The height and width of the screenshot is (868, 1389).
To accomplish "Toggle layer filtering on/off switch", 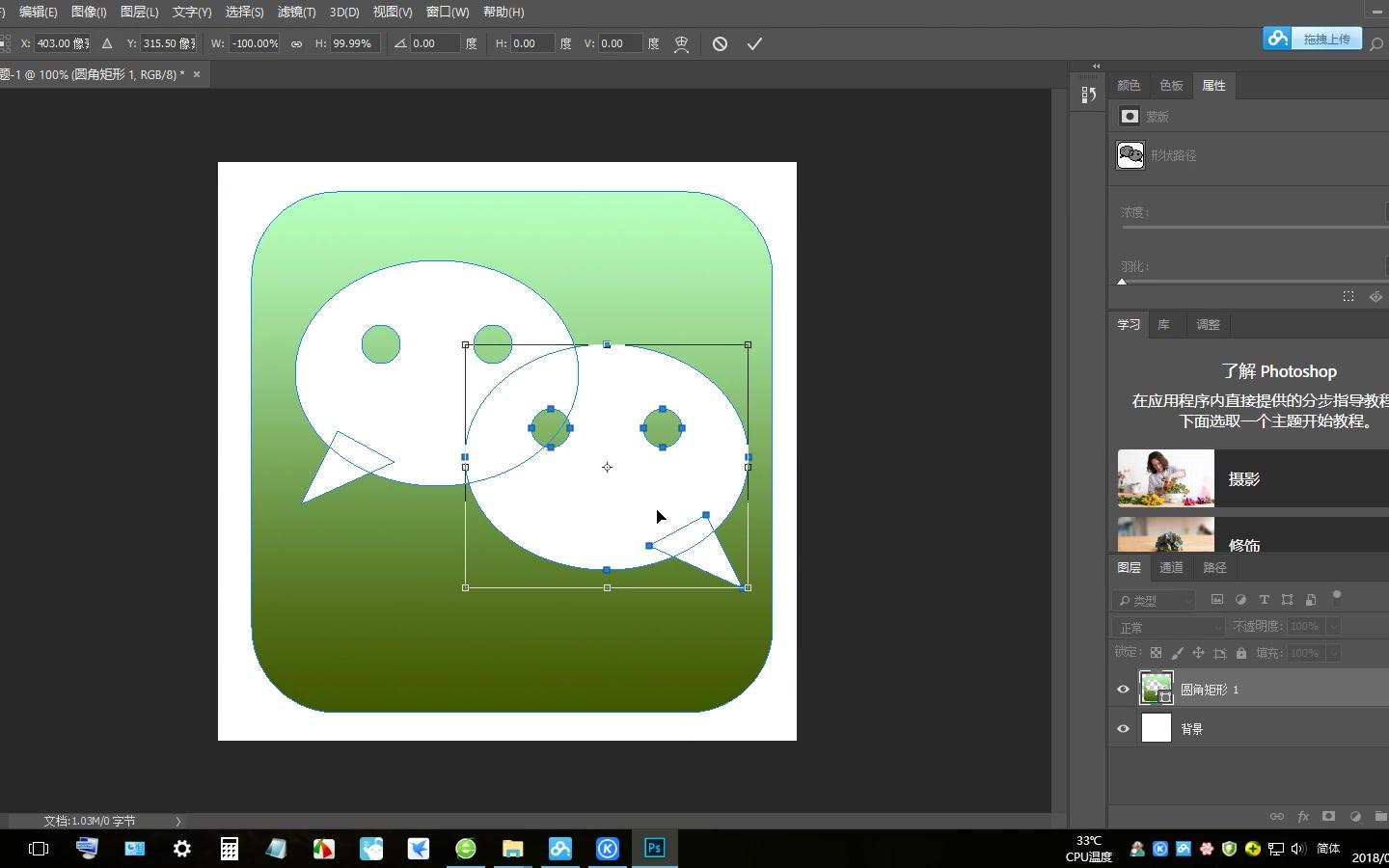I will click(1337, 598).
